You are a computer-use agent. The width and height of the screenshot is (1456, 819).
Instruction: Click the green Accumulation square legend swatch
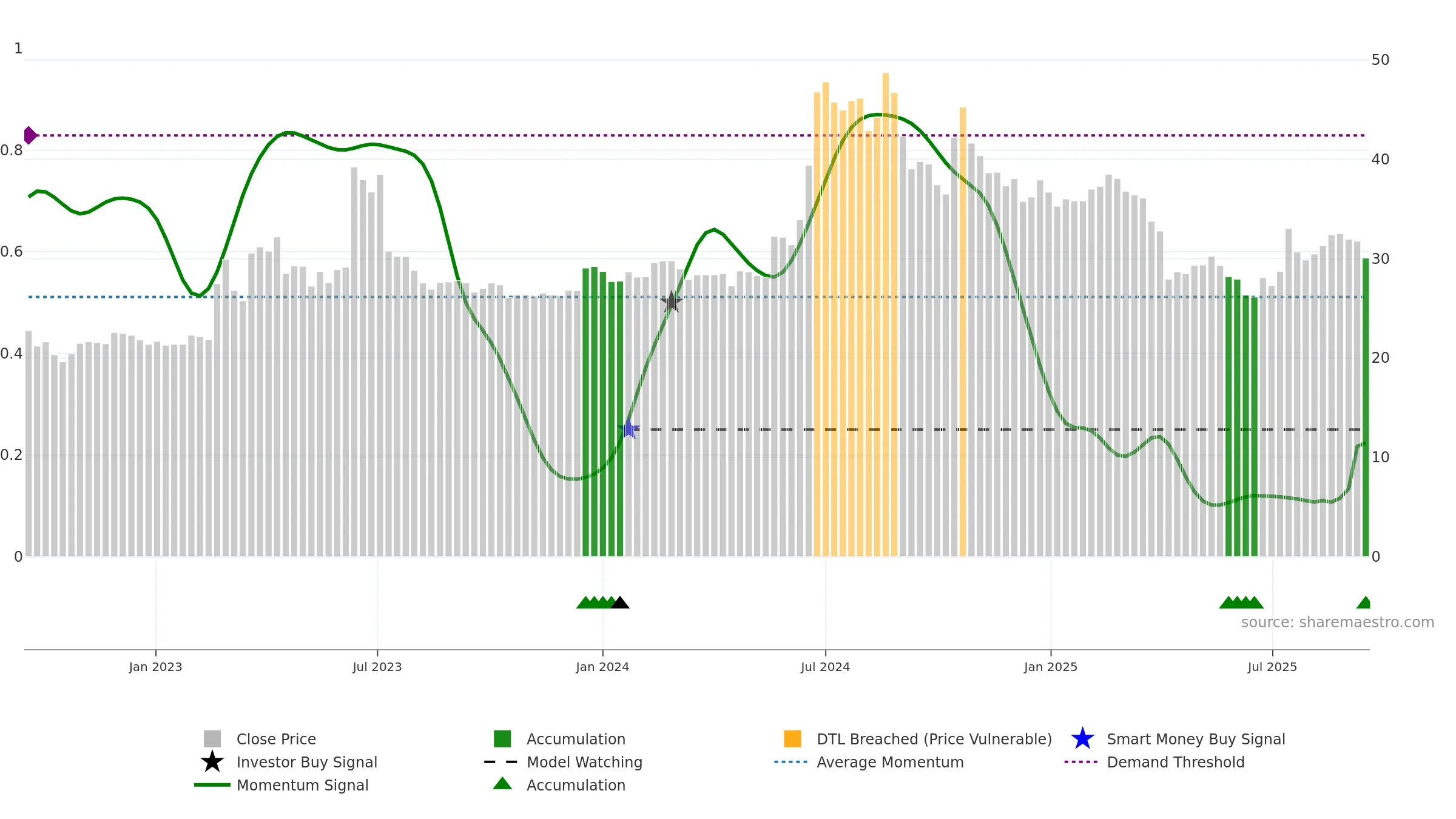502,739
